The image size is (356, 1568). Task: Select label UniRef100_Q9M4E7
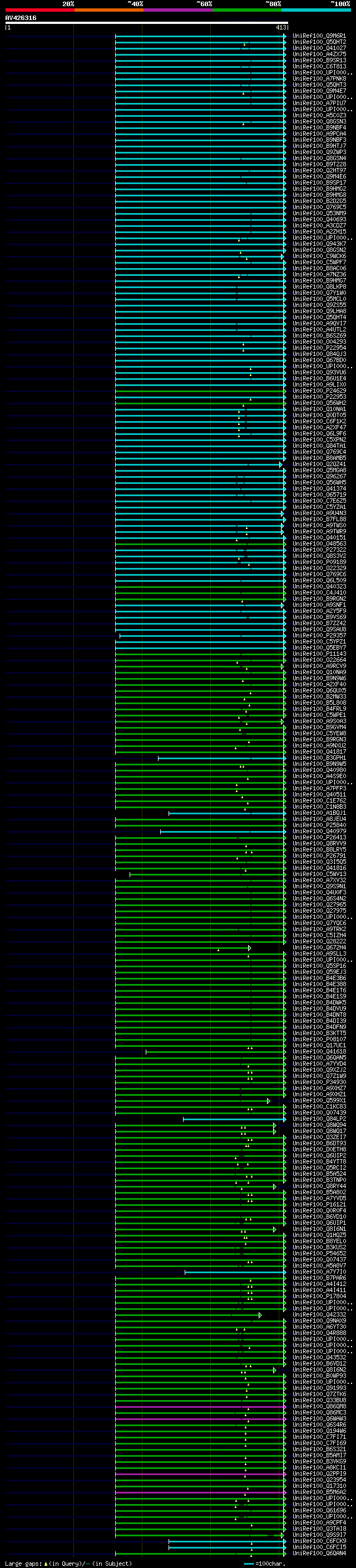click(x=319, y=91)
